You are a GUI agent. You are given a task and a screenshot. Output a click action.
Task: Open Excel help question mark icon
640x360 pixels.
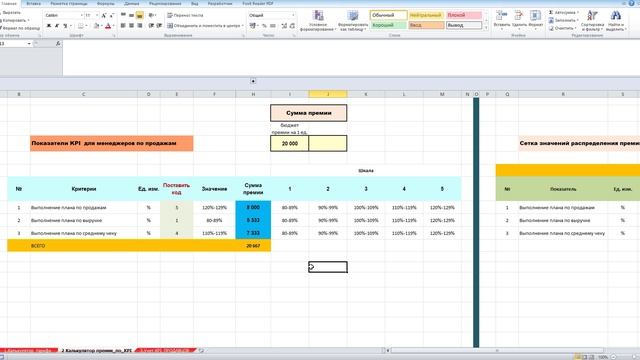pos(631,3)
